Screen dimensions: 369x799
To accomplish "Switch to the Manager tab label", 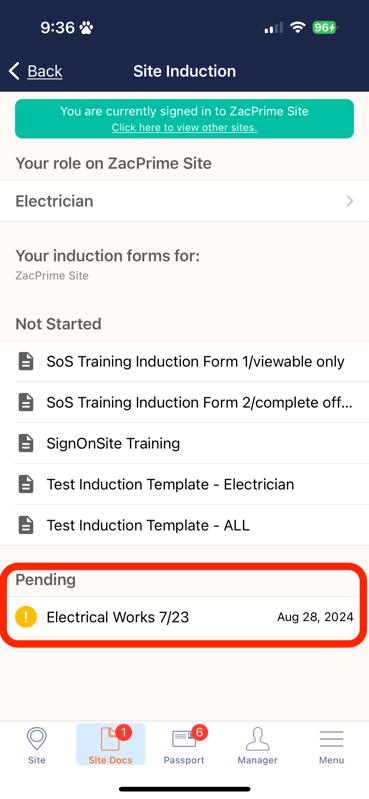I will 257,760.
